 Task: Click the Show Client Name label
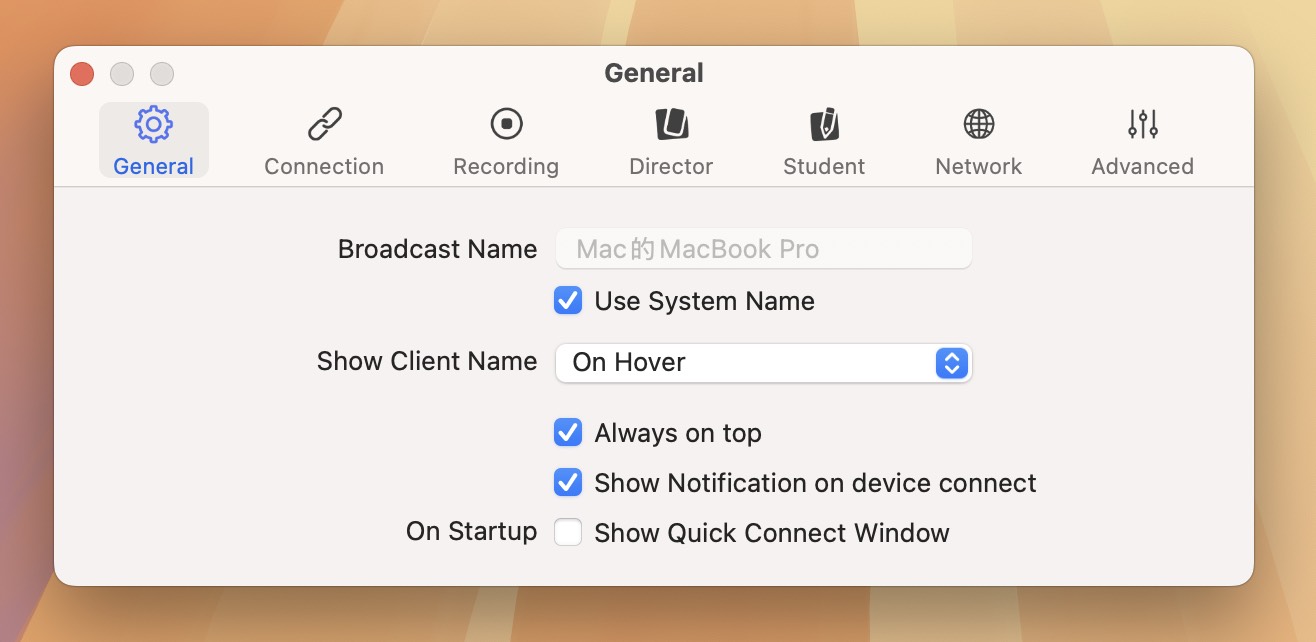click(x=427, y=361)
